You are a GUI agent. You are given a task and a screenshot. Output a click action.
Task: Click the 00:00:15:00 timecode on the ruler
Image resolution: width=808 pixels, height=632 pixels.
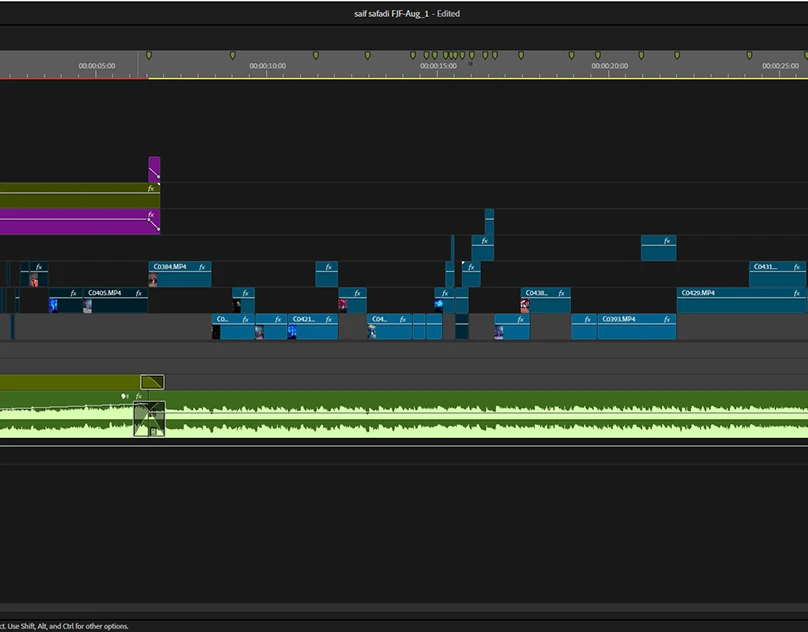pos(438,66)
